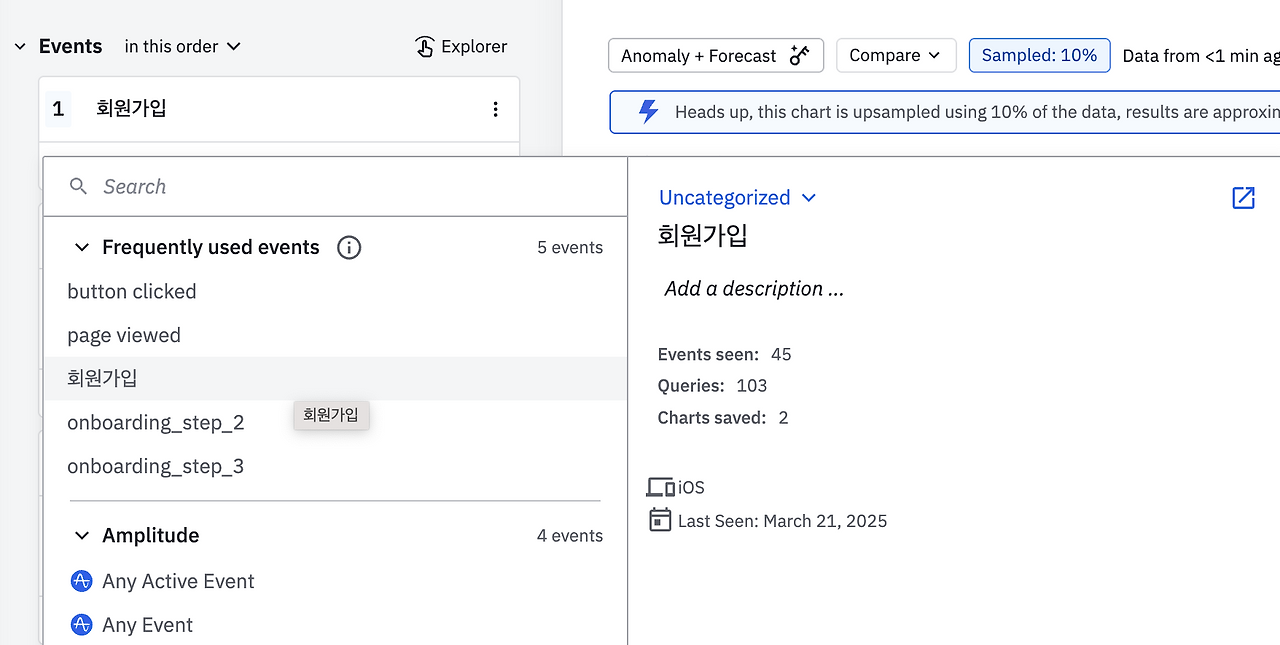Click the lightning bolt heads-up icon

point(649,112)
